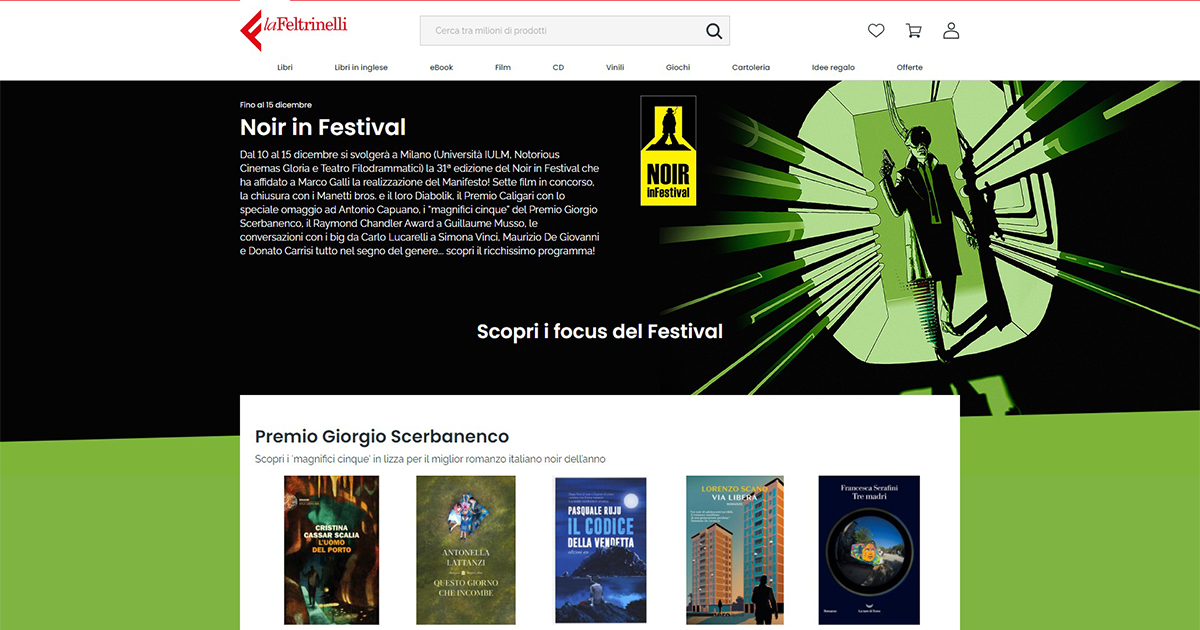Click the search magnifier icon

click(714, 31)
